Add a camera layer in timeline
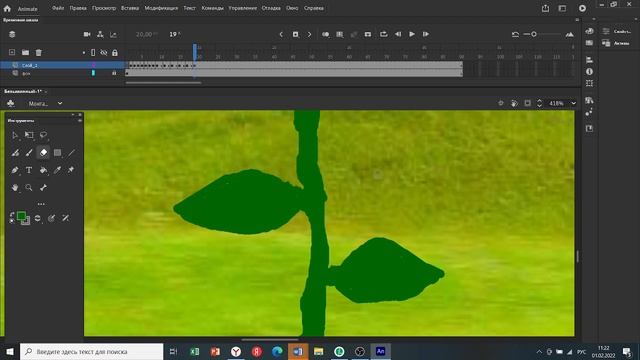Image resolution: width=640 pixels, height=360 pixels. [x=87, y=35]
